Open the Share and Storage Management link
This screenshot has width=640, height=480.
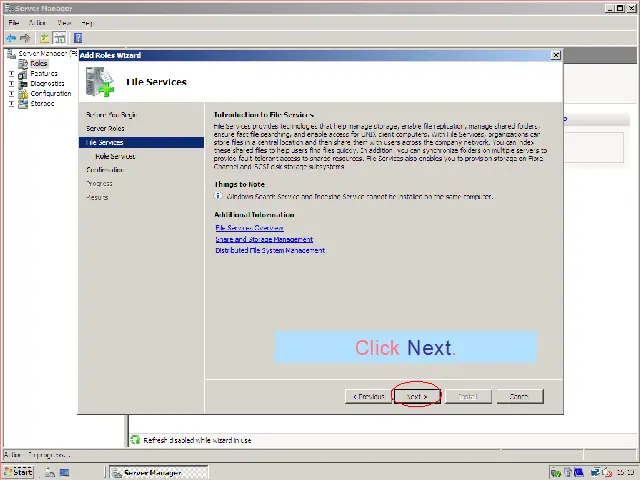tap(264, 239)
